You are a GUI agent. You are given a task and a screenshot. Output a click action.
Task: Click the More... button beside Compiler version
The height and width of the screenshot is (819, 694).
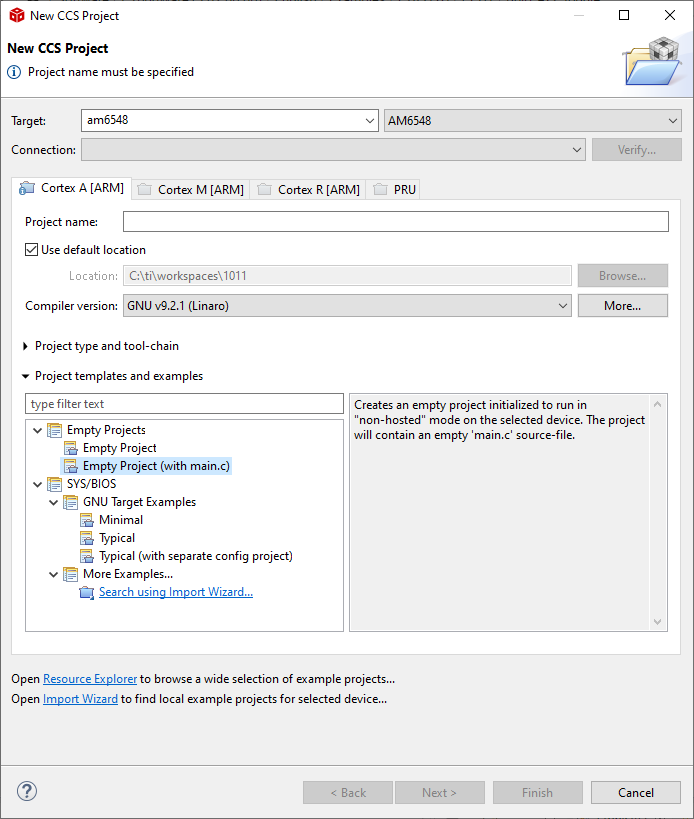[622, 305]
